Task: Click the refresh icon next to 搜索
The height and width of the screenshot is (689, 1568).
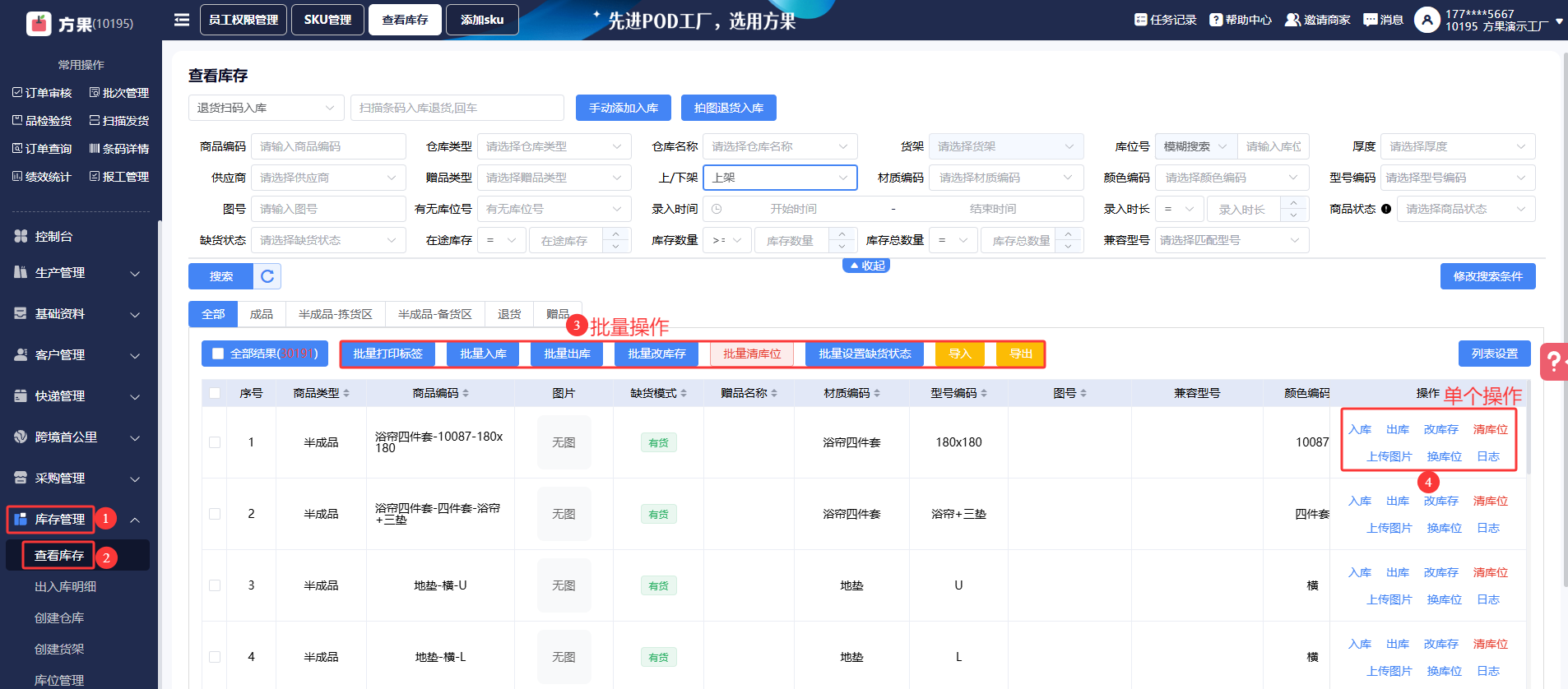Action: pos(267,276)
